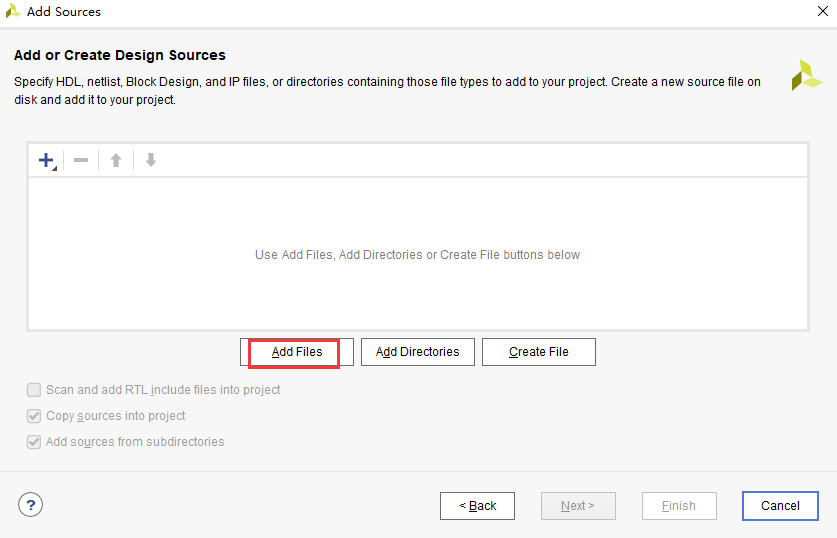This screenshot has height=538, width=837.
Task: Uncheck Copy sources into project
Action: (x=35, y=416)
